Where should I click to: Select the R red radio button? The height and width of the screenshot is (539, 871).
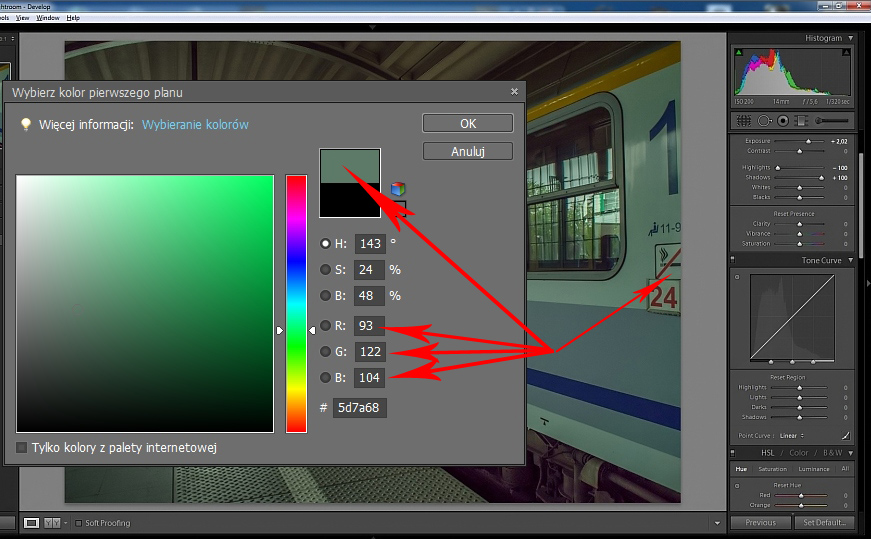click(x=325, y=325)
